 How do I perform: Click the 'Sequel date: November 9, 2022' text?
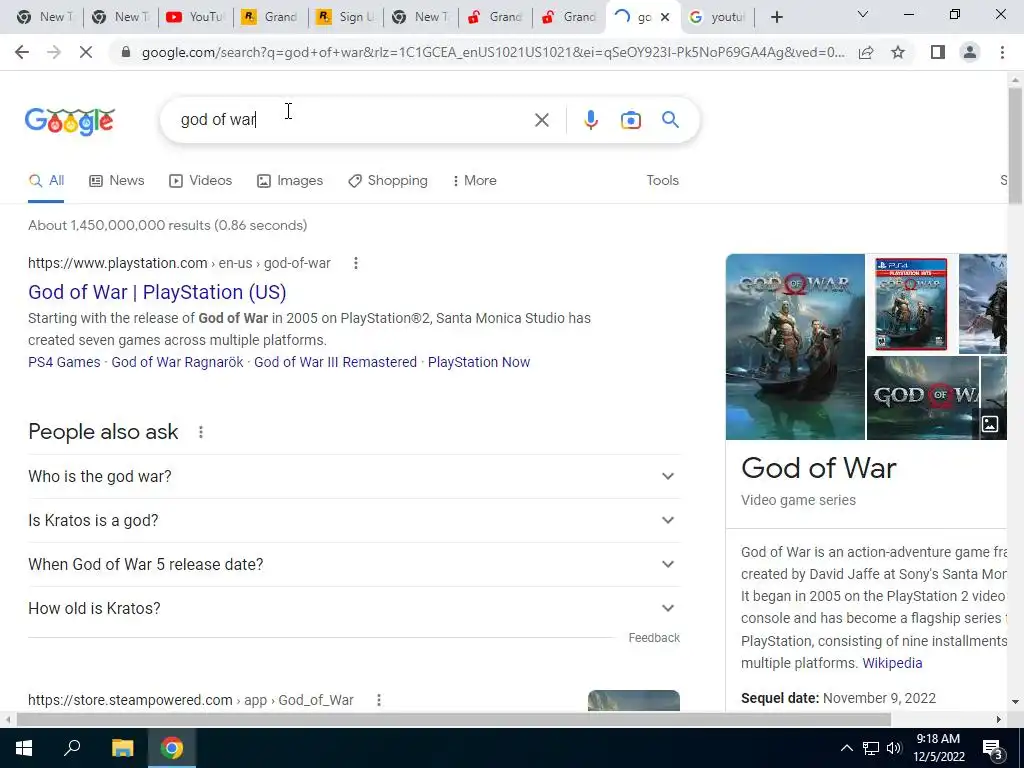838,698
